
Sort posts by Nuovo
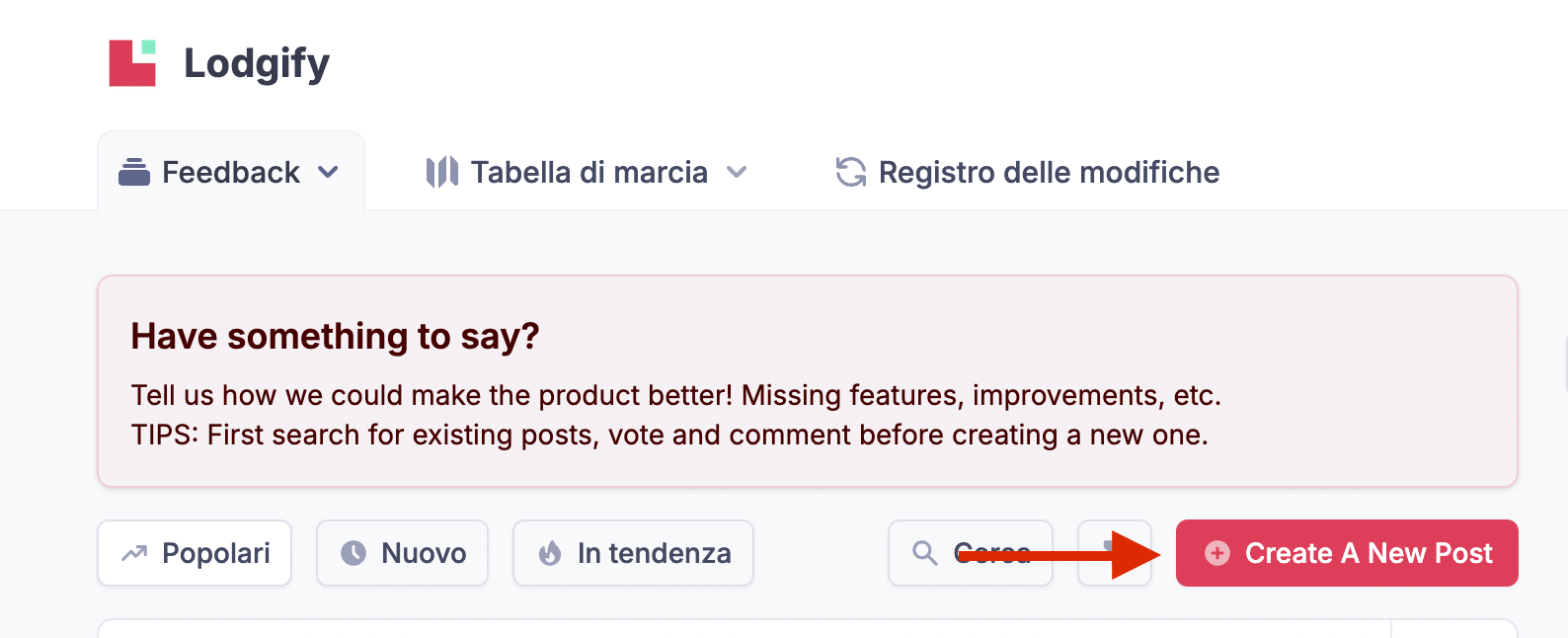click(402, 553)
